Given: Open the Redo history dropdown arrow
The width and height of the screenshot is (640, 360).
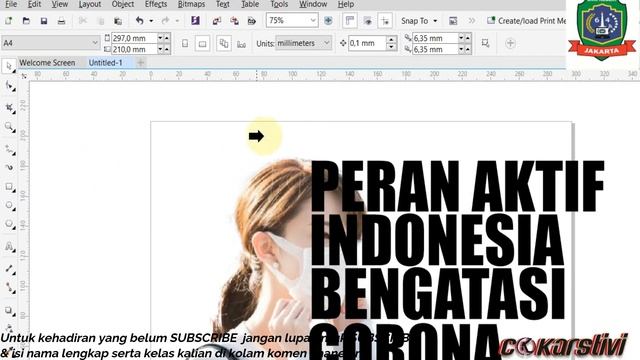Looking at the screenshot, I should point(177,21).
